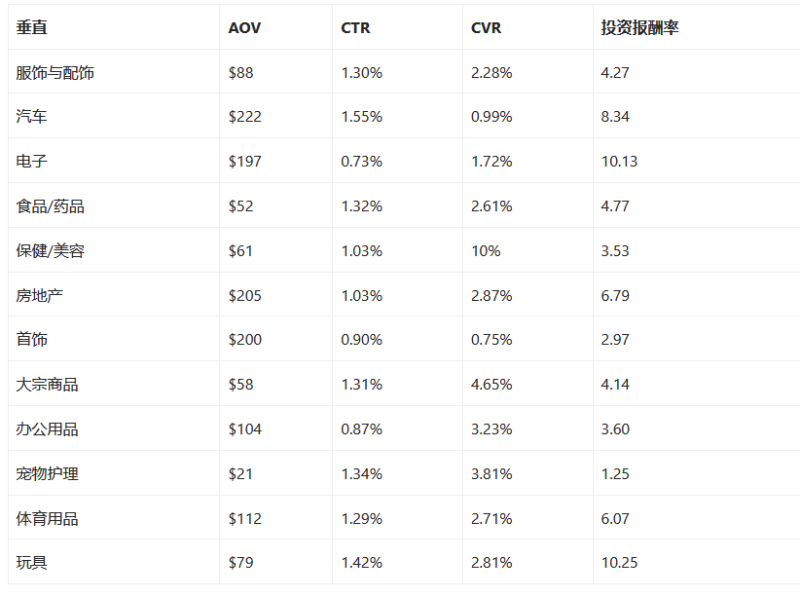
Task: Select the 首饰 AOV value $200
Action: click(x=245, y=340)
